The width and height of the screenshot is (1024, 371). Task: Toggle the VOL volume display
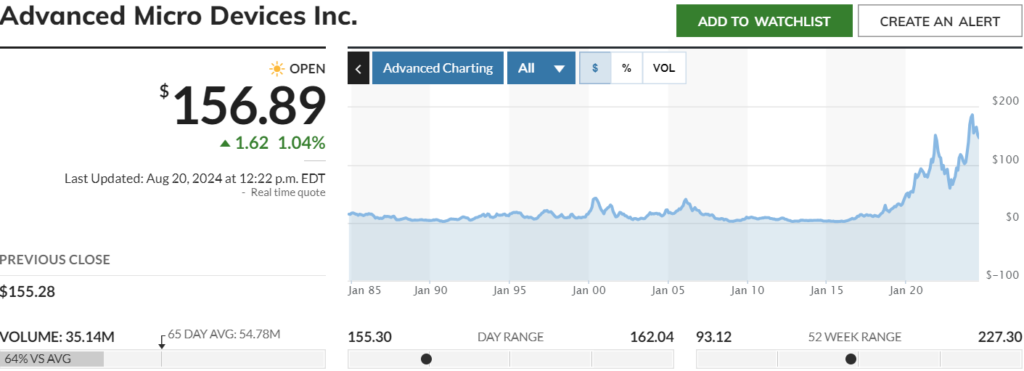coord(664,68)
